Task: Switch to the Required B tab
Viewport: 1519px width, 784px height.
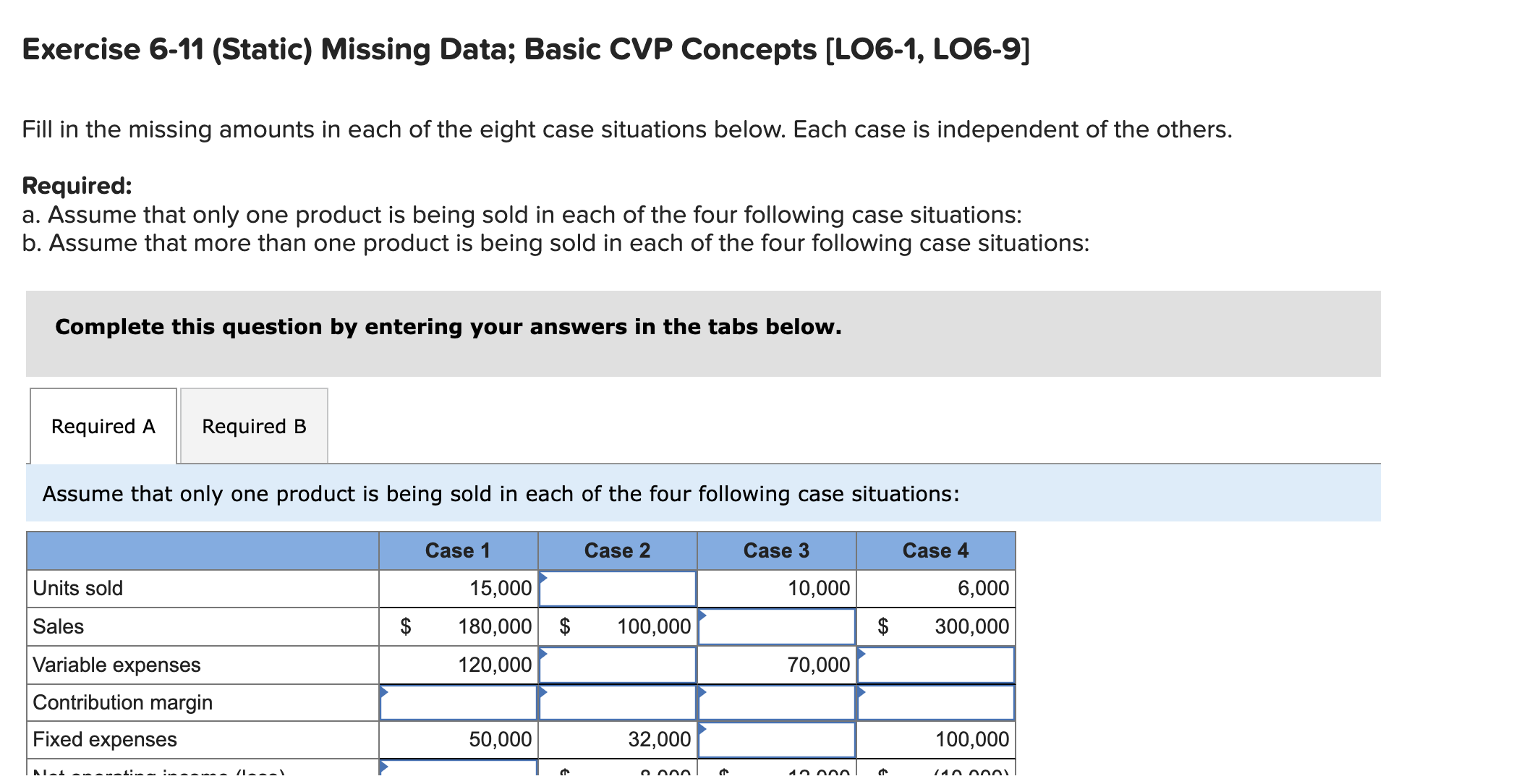Action: 254,426
